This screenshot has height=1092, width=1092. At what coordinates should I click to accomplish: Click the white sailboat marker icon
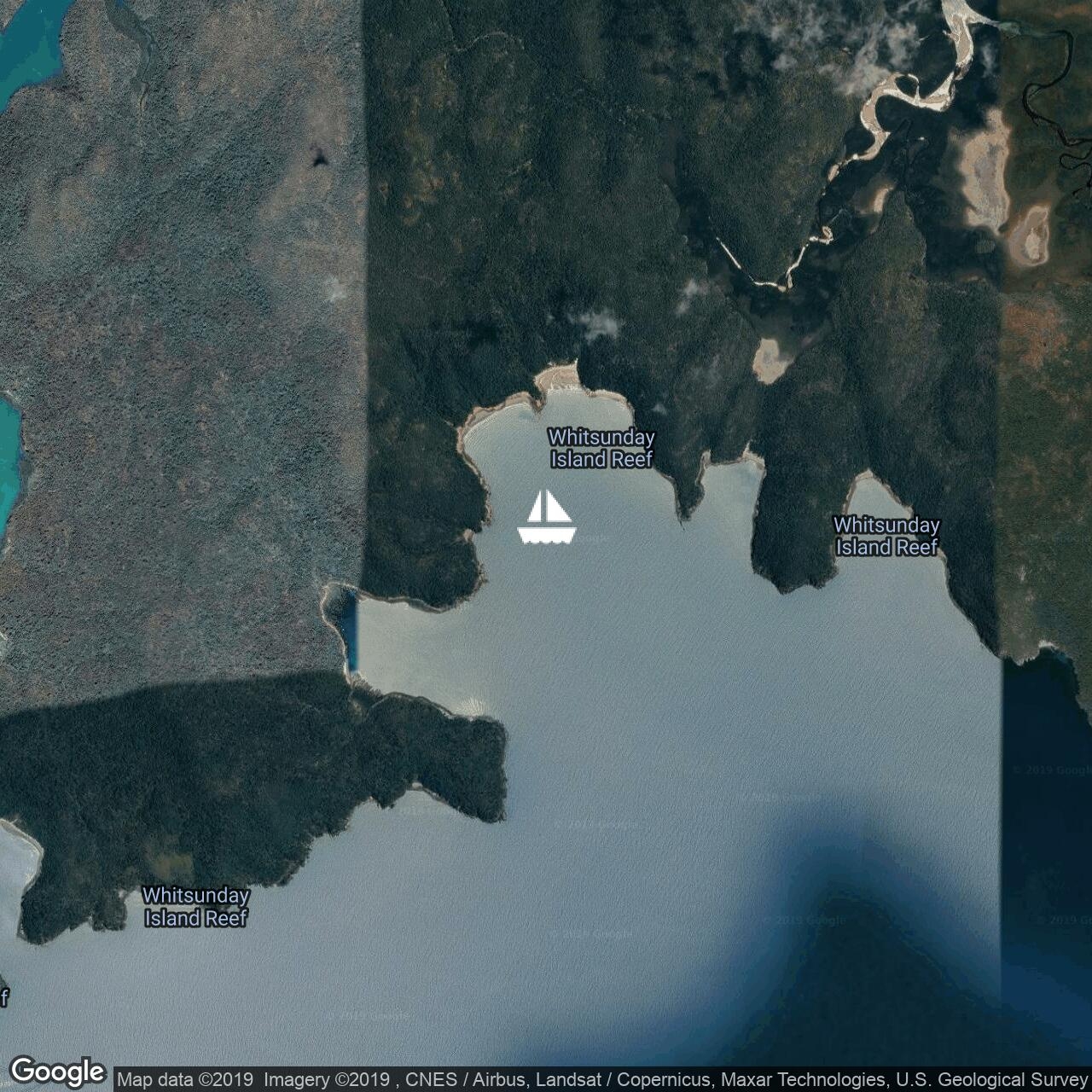[547, 517]
